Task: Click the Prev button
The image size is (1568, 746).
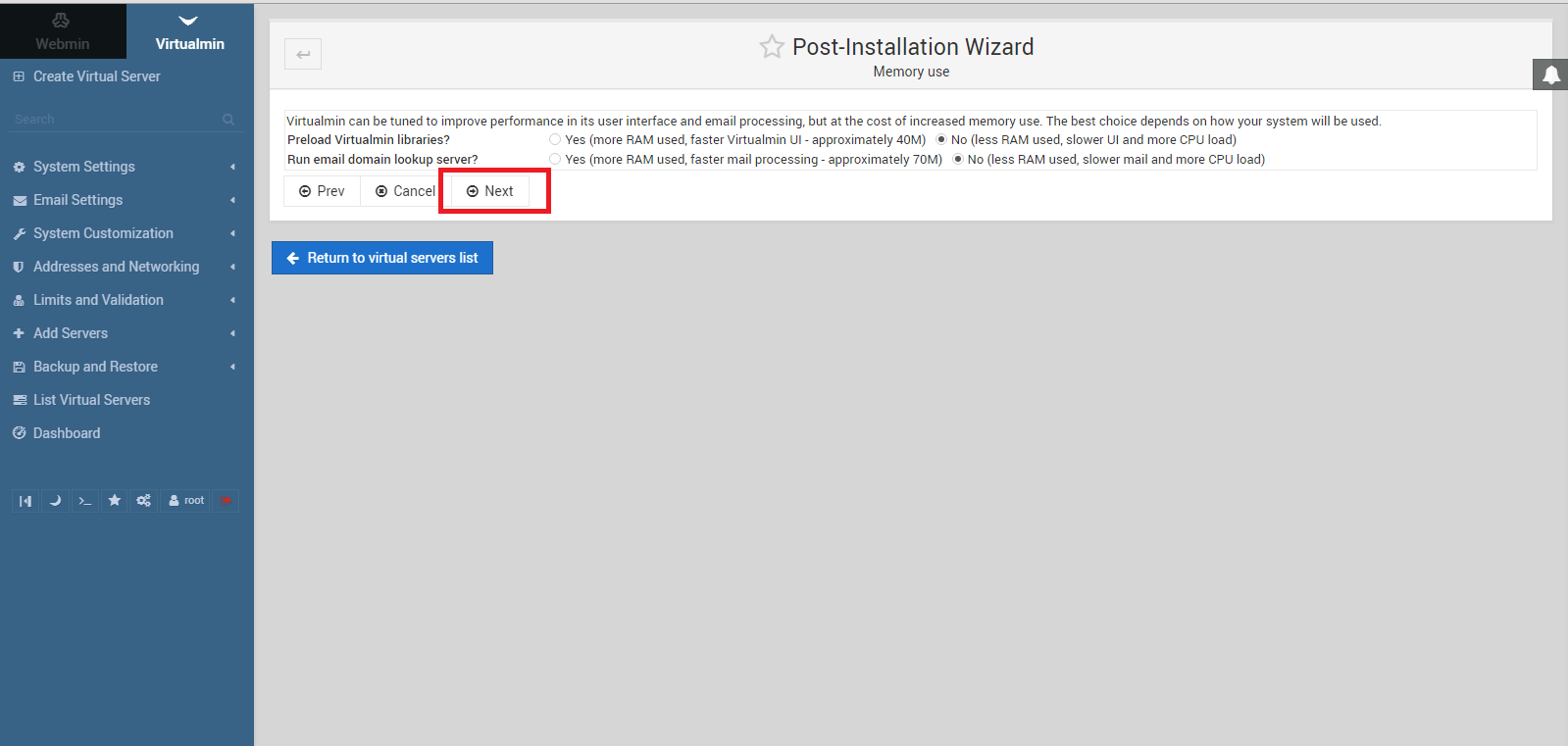Action: tap(322, 191)
